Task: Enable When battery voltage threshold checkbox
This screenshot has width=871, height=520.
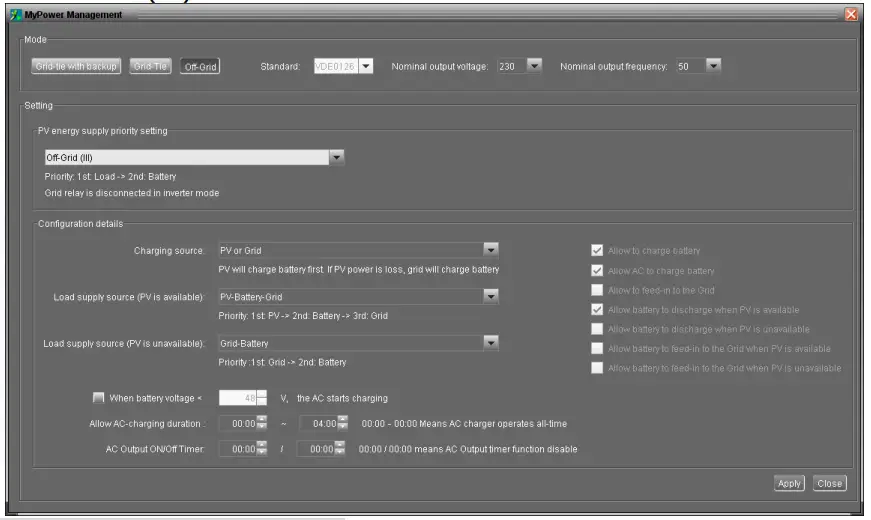Action: 98,398
